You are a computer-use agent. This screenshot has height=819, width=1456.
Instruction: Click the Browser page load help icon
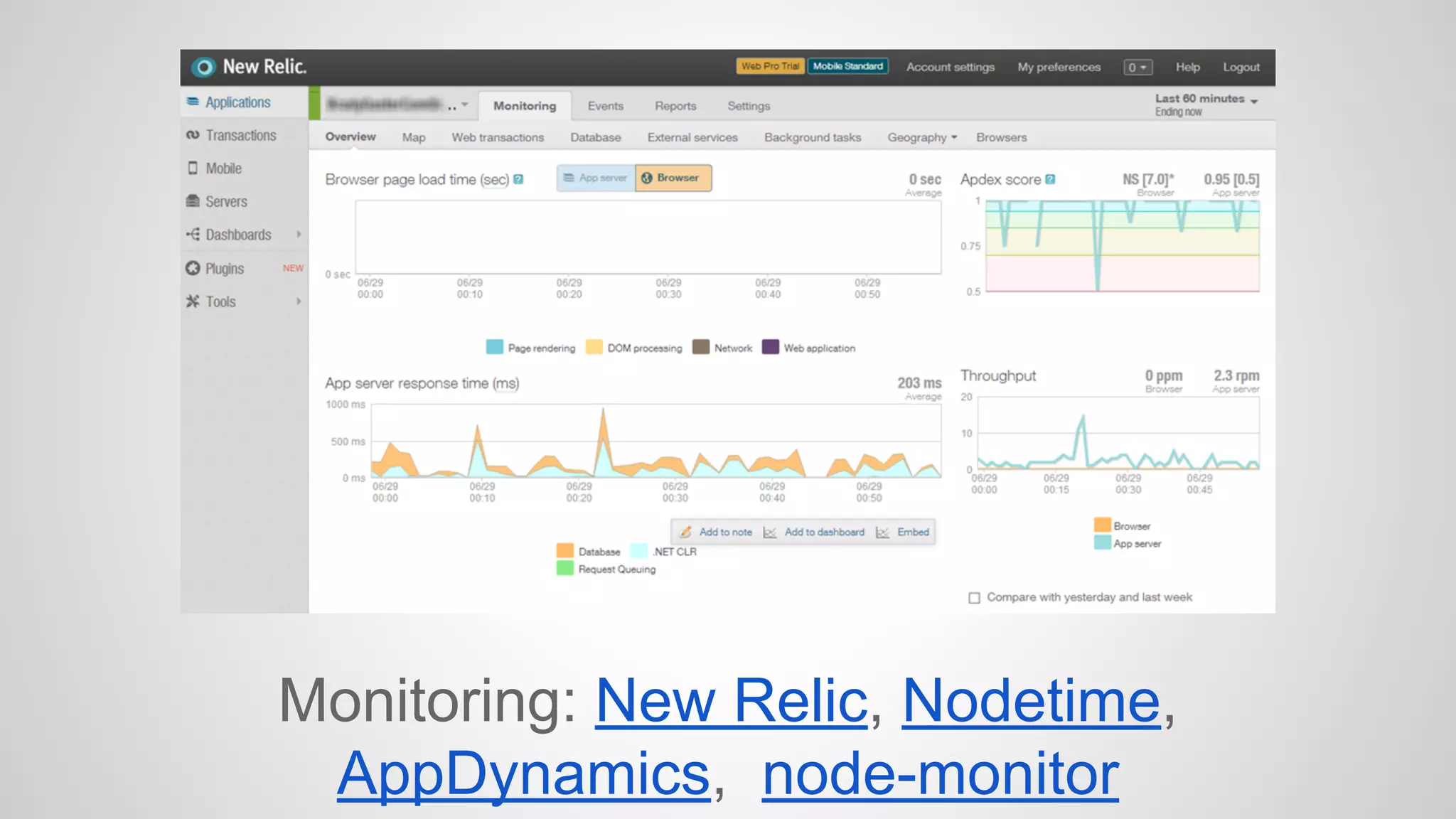(x=518, y=179)
